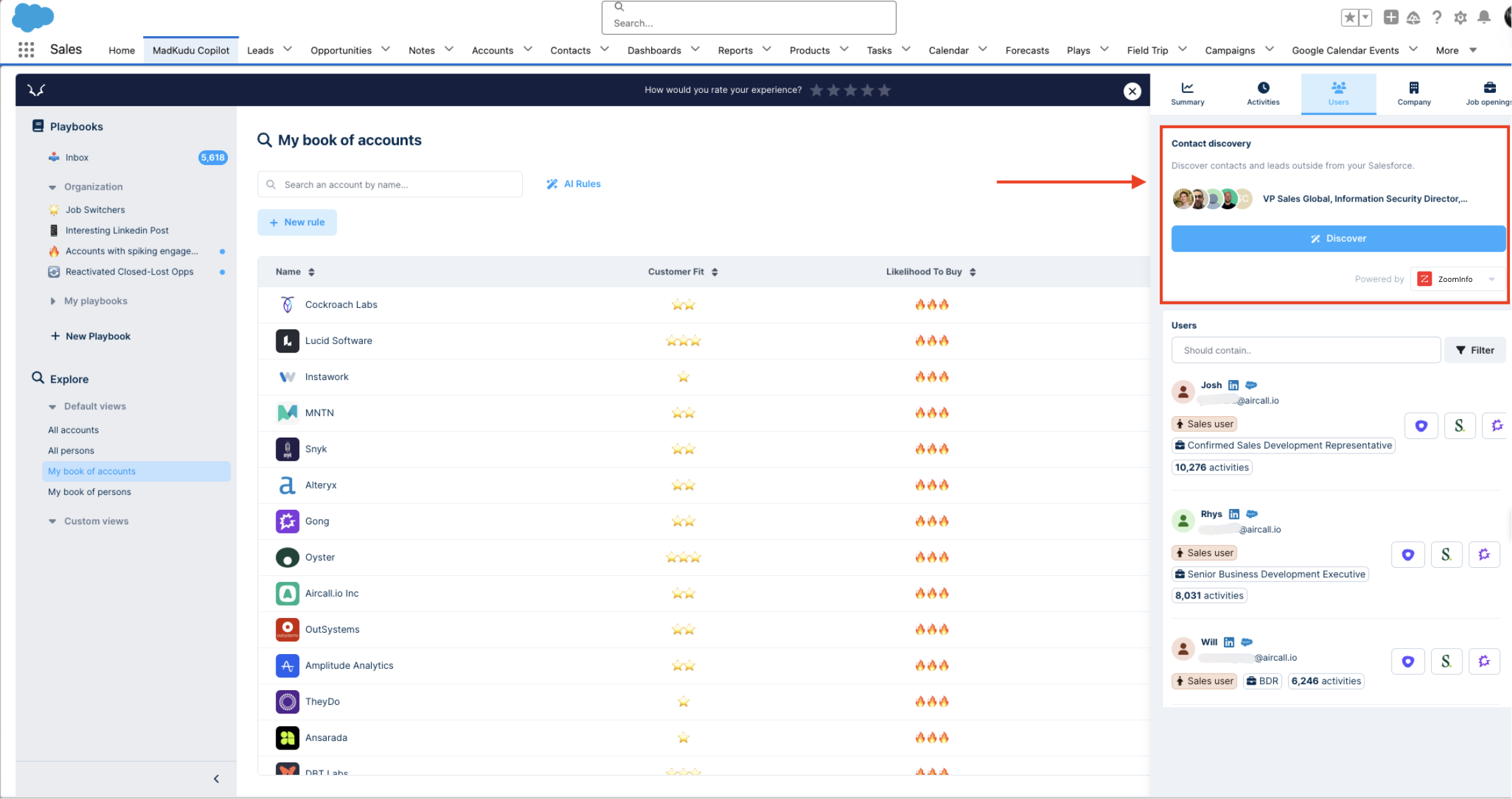Screen dimensions: 1512x799
Task: Open the Salesforce App Launcher grid icon
Action: click(26, 49)
